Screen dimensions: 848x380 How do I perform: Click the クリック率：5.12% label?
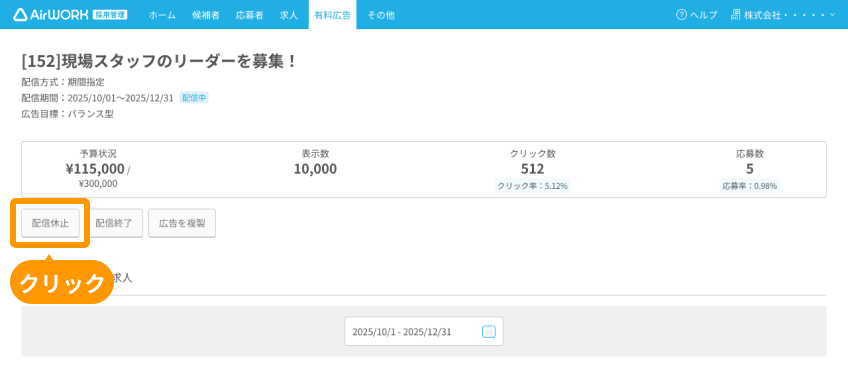(x=533, y=186)
